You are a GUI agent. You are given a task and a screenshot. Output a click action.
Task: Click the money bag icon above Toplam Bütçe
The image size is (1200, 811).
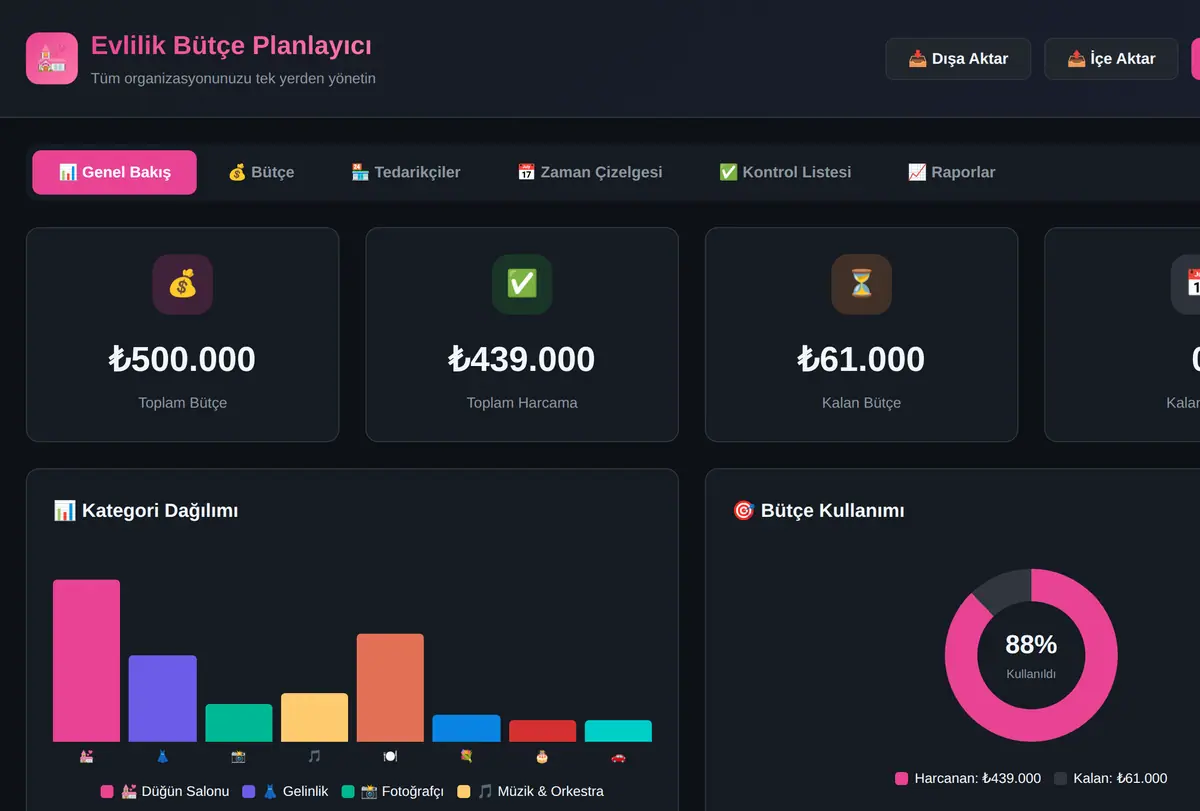coord(182,284)
